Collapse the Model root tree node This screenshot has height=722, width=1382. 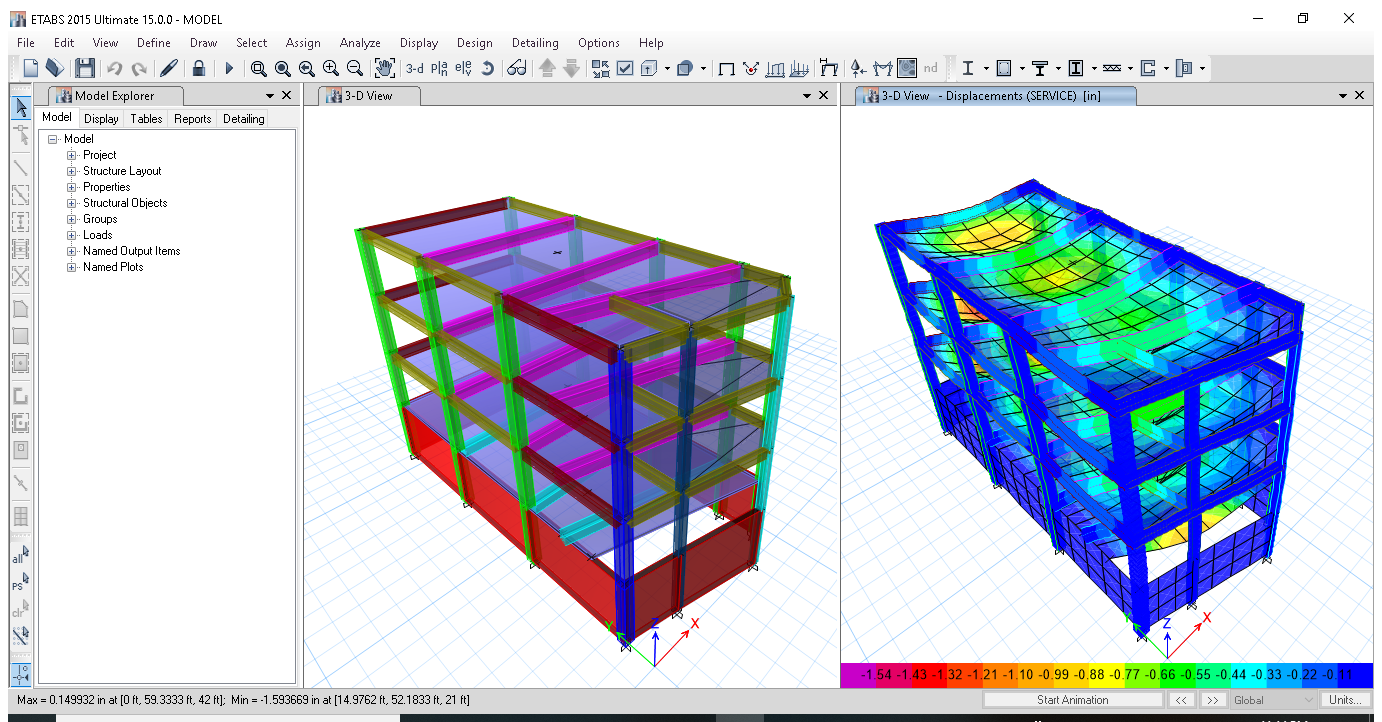point(53,139)
